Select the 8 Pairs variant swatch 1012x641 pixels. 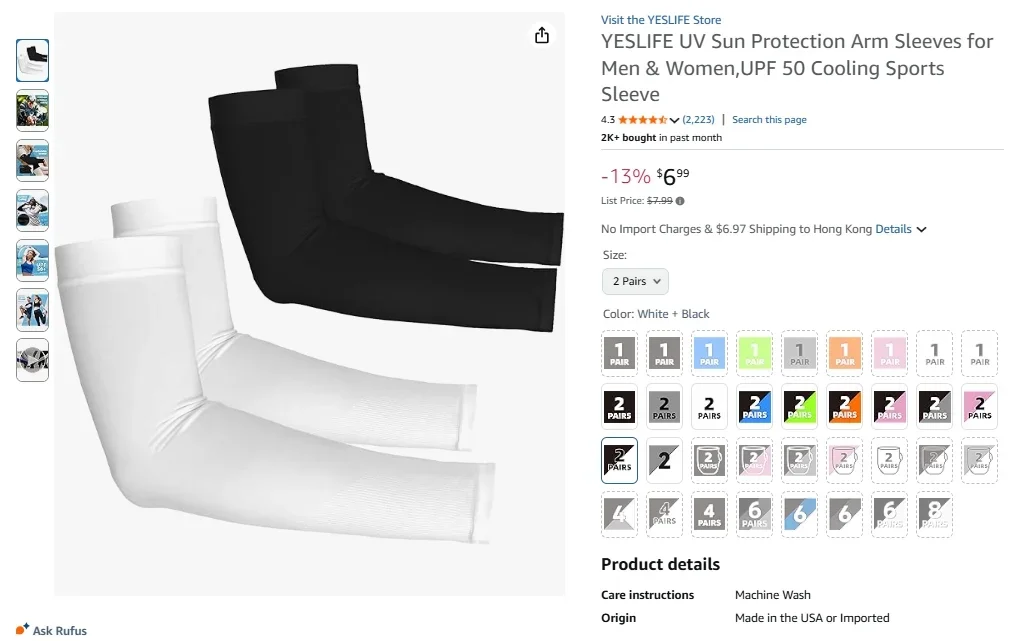click(x=934, y=515)
